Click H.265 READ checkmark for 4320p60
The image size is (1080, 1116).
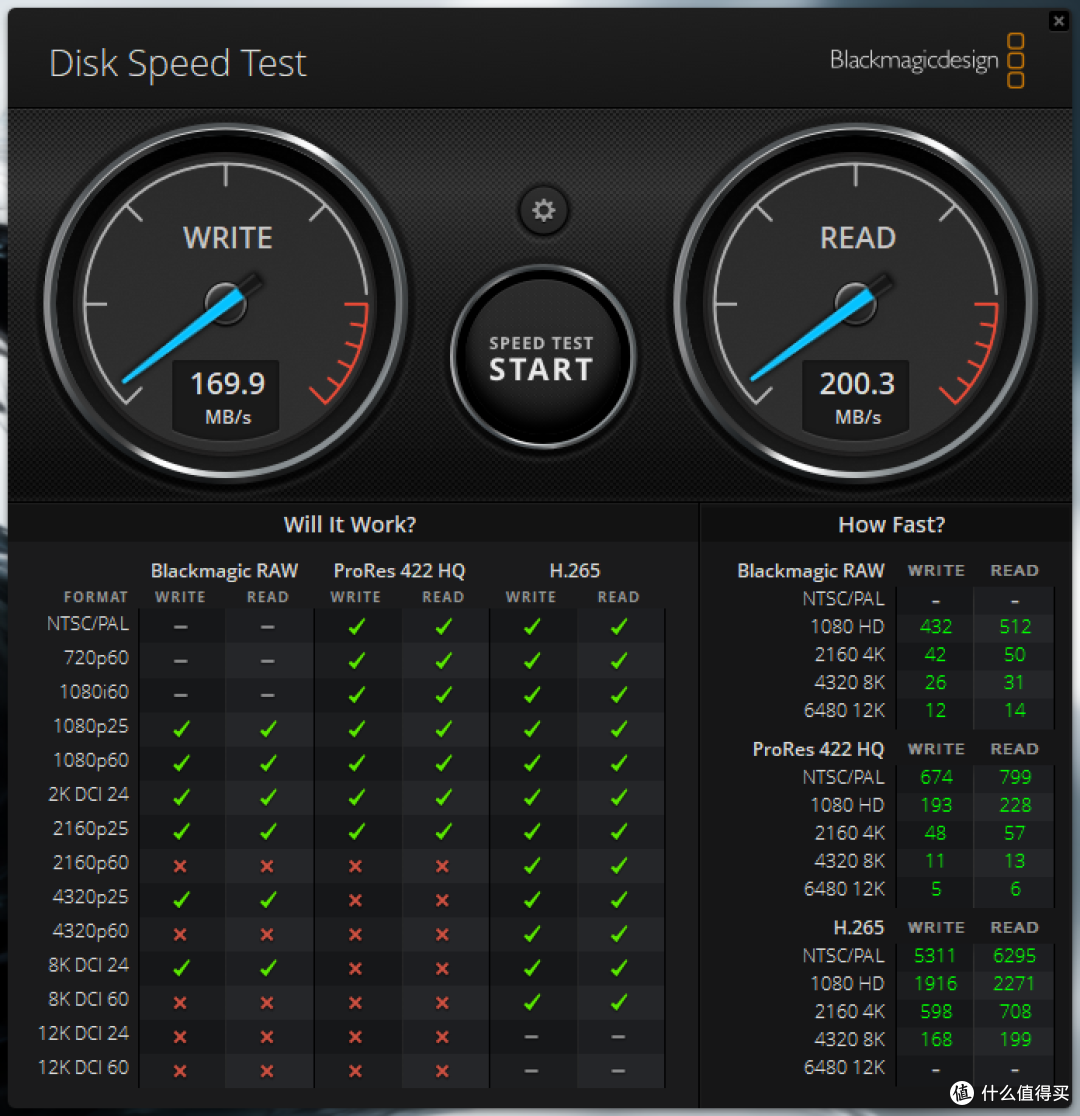pos(619,933)
